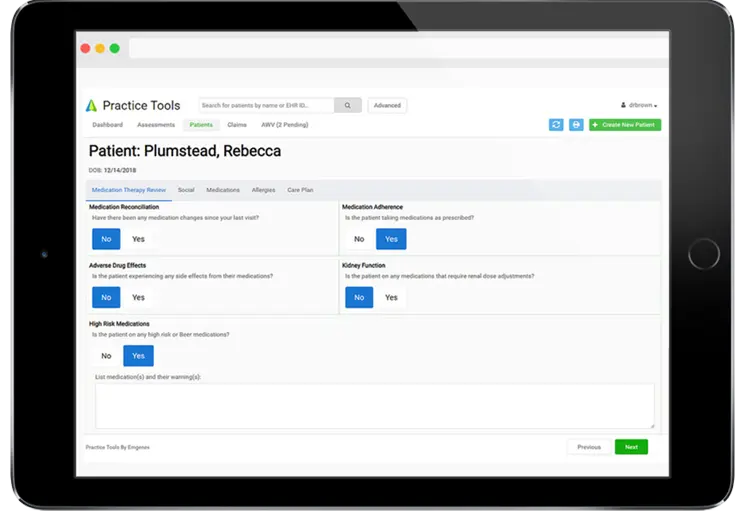Click the magnifier search button
This screenshot has height=514, width=739.
(348, 106)
